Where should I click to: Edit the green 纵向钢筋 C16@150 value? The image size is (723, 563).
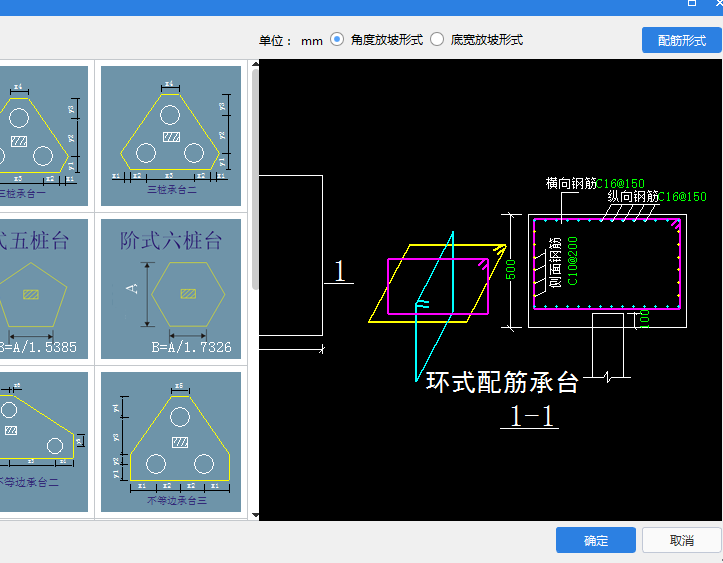(683, 197)
